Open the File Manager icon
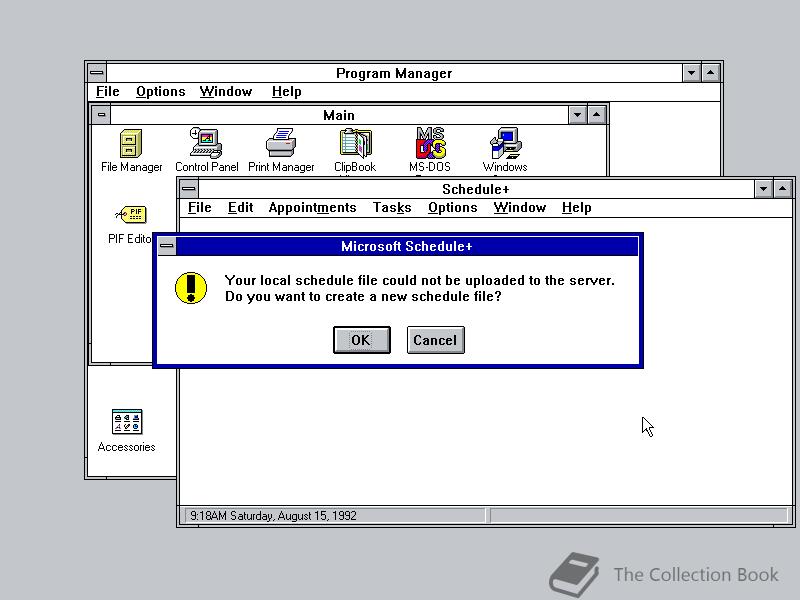This screenshot has height=600, width=800. [x=131, y=150]
